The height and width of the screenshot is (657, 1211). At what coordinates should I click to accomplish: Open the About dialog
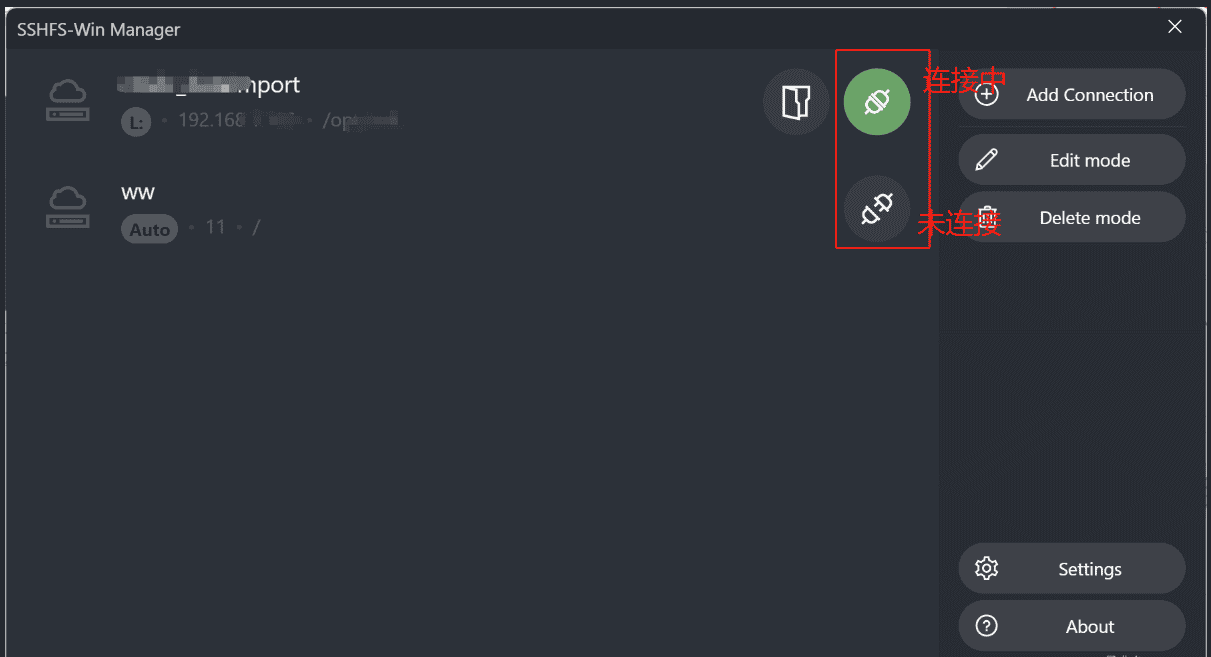1071,626
